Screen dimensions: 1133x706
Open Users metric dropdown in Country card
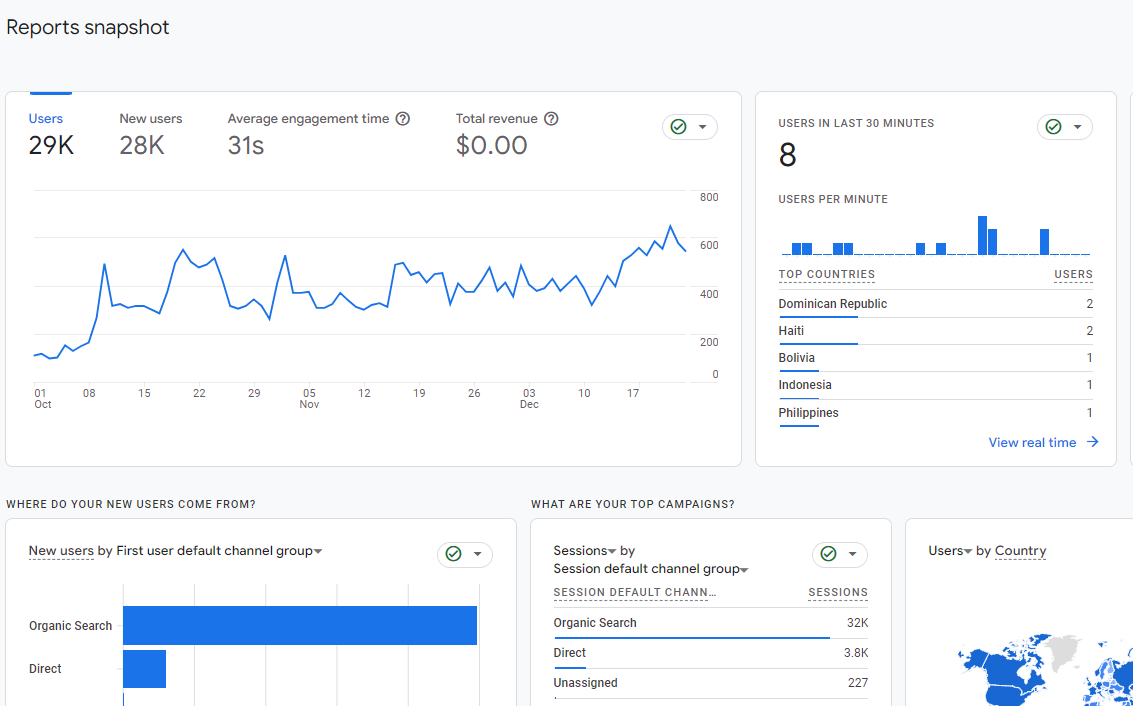point(968,551)
